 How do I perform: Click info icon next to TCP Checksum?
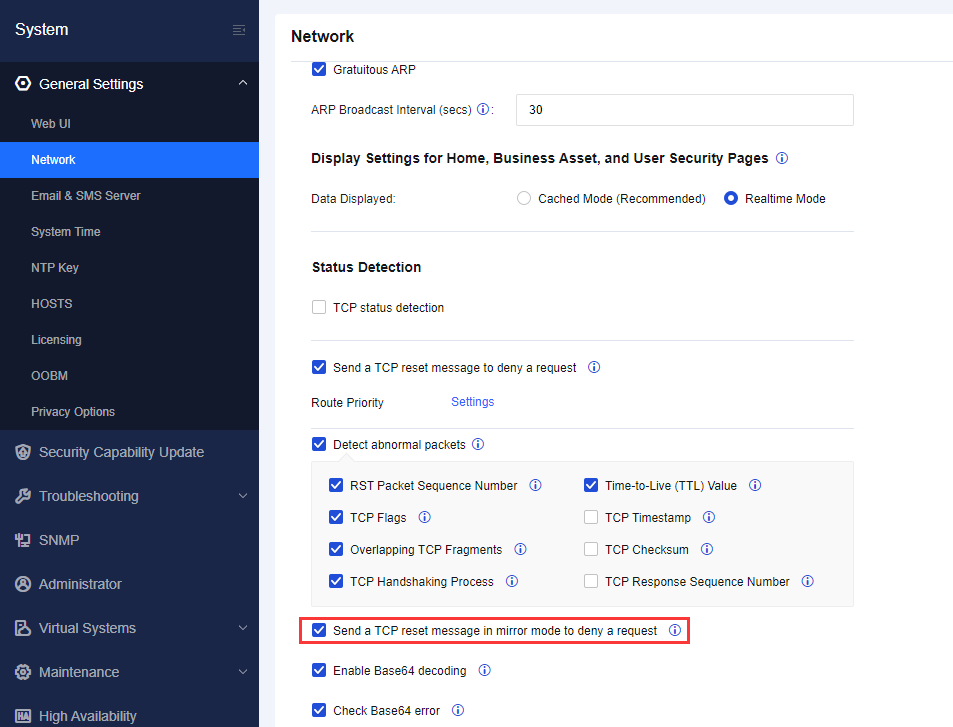click(707, 550)
